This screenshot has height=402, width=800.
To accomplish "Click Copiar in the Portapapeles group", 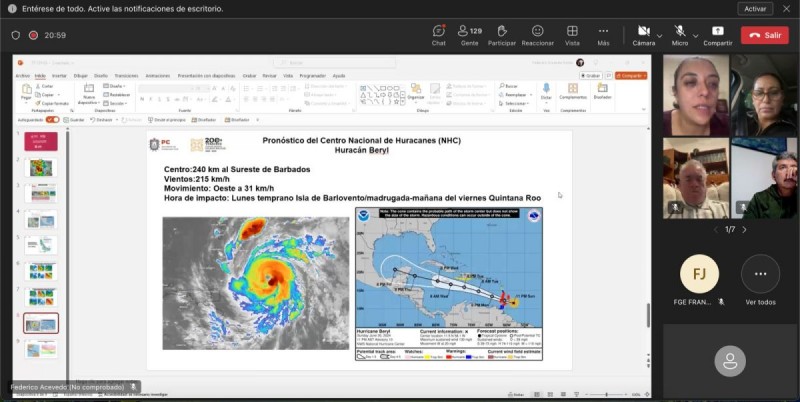I will pos(45,95).
